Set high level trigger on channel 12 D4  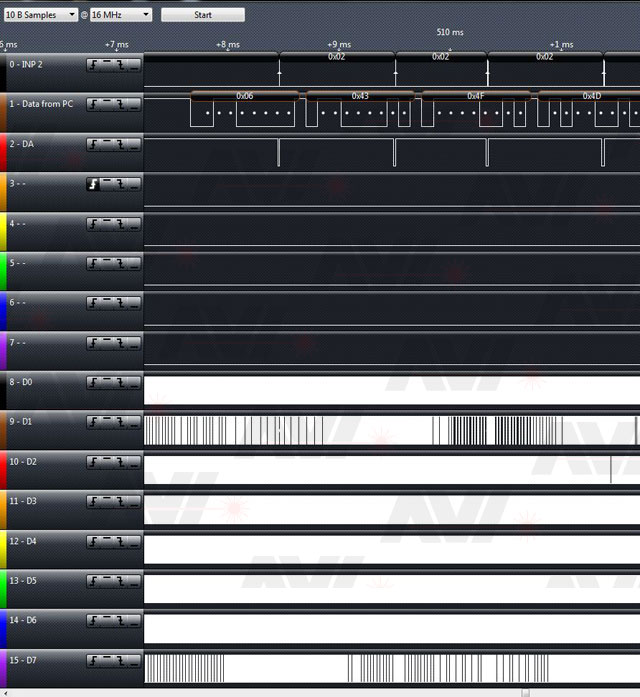(x=107, y=541)
